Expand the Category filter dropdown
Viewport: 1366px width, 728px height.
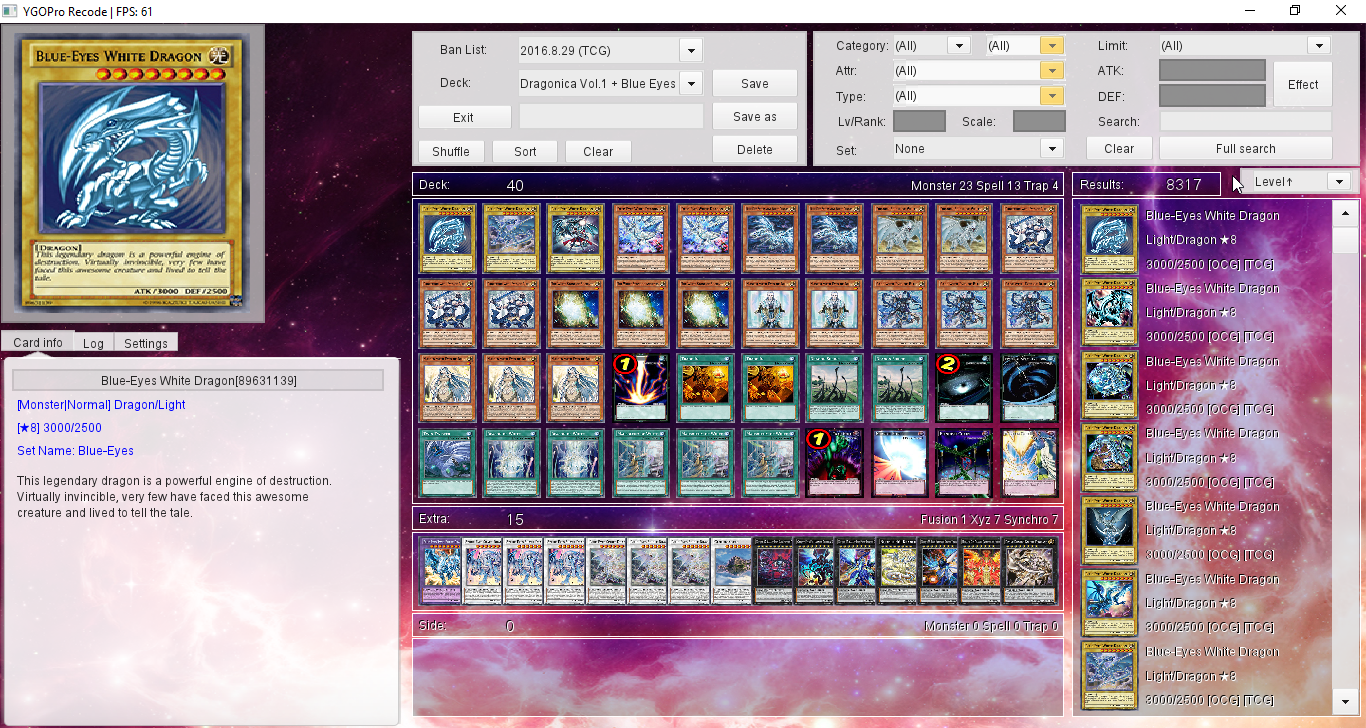[932, 46]
